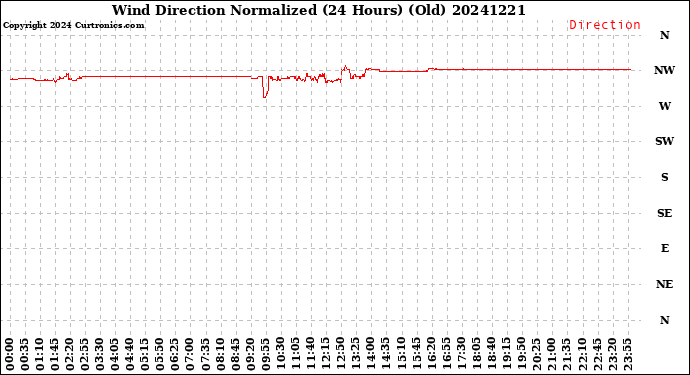The width and height of the screenshot is (690, 375).
Task: Click the '05:50' time label
Action: click(160, 354)
